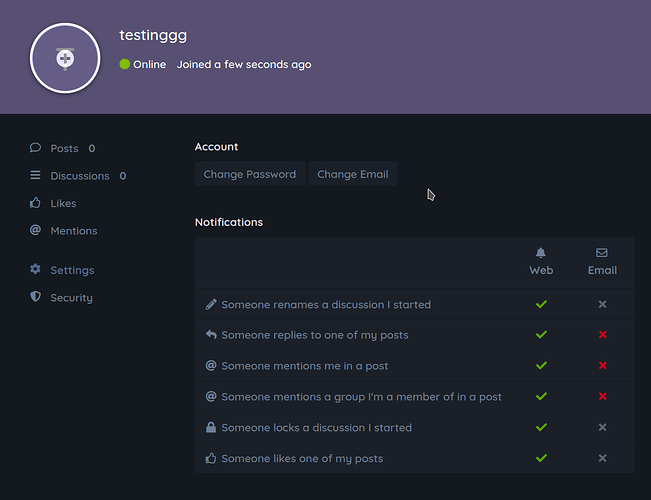The height and width of the screenshot is (500, 651).
Task: Click 'Someone mentions me in a post' label
Action: [305, 366]
